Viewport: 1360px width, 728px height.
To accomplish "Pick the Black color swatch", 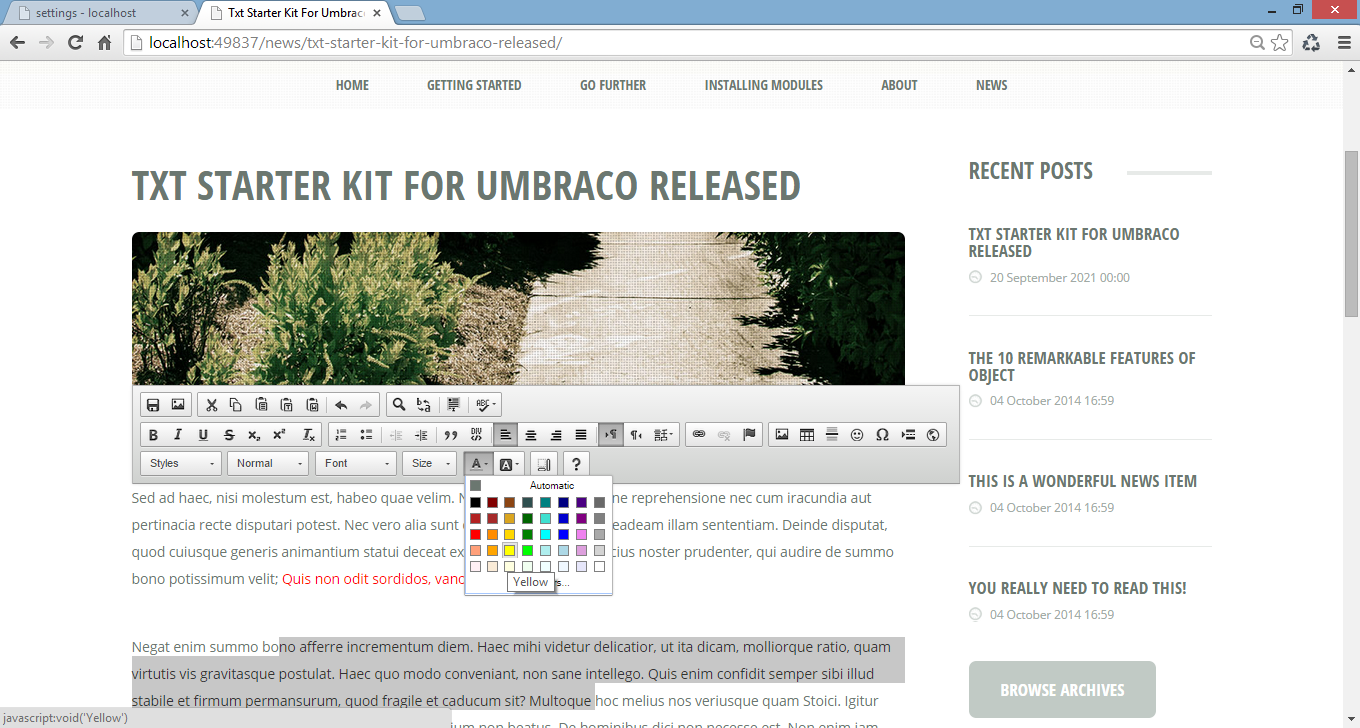I will (x=476, y=502).
